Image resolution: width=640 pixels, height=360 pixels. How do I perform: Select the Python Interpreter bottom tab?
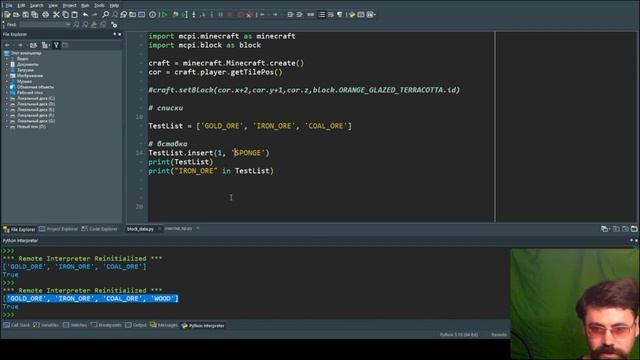[203, 326]
